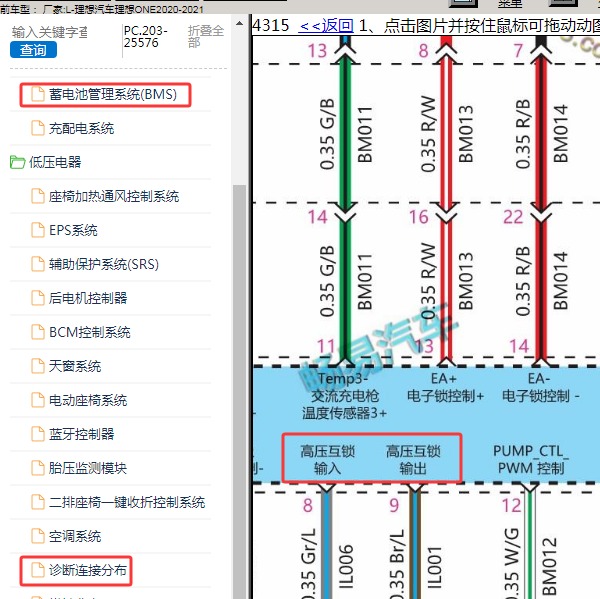Open the BCM控制系统 diagram
600x599 pixels.
tap(90, 332)
